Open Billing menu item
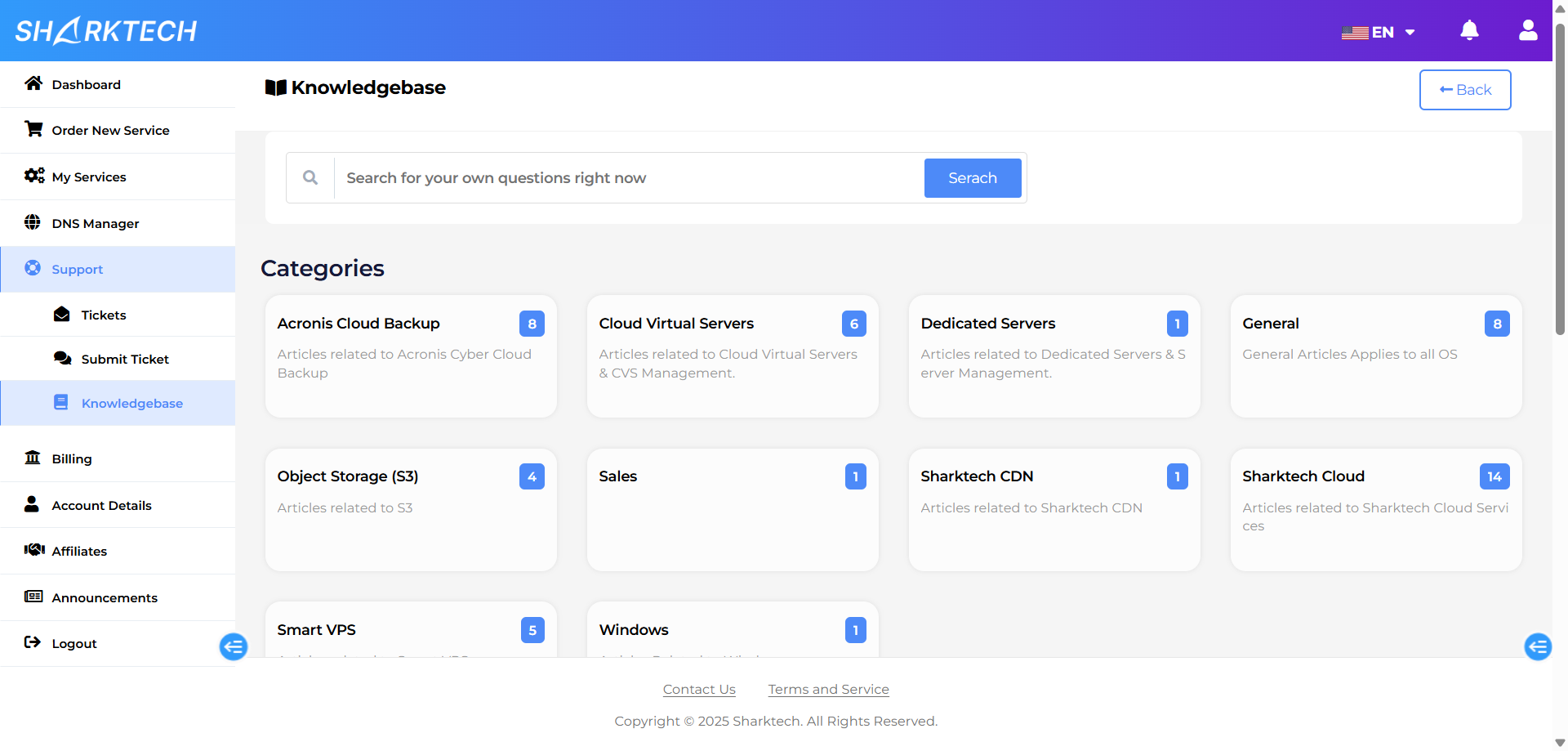Screen dimensions: 1568x751 pos(118,458)
